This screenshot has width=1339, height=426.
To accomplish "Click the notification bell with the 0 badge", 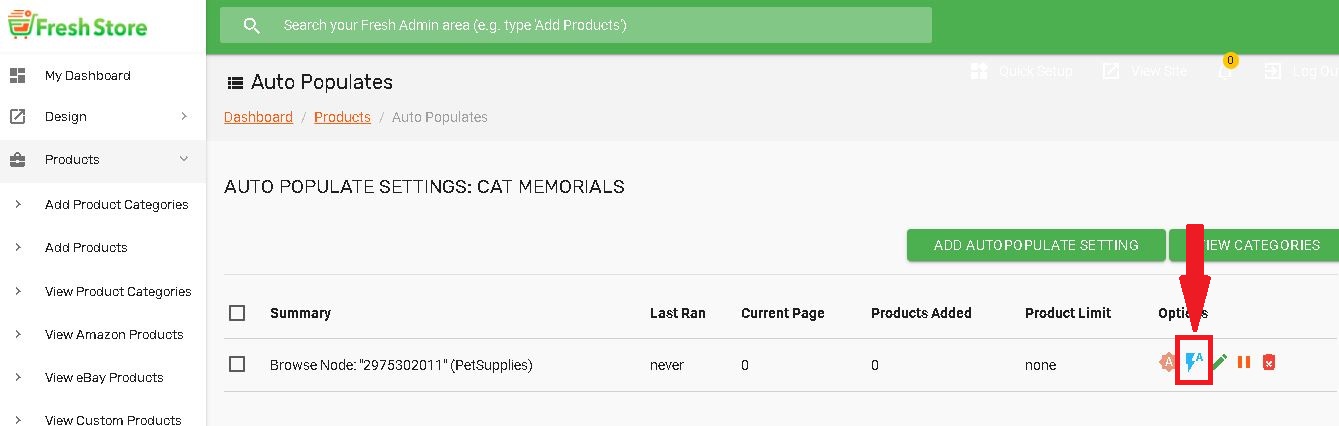I will 1225,71.
